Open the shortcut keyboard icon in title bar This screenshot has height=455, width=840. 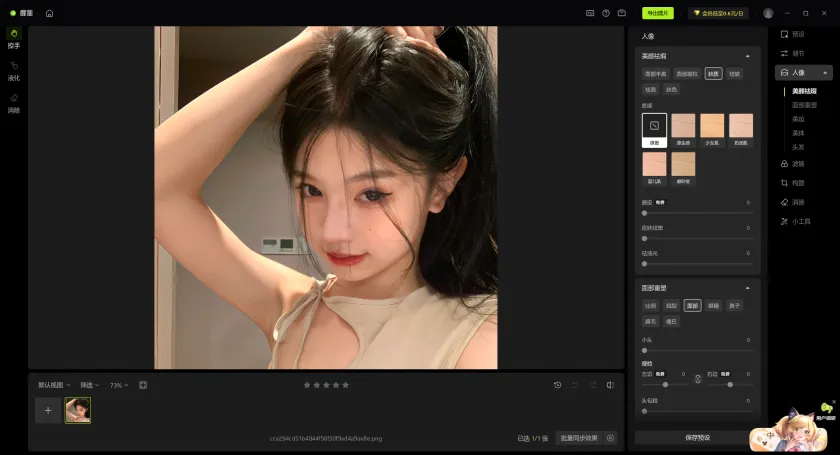[590, 13]
